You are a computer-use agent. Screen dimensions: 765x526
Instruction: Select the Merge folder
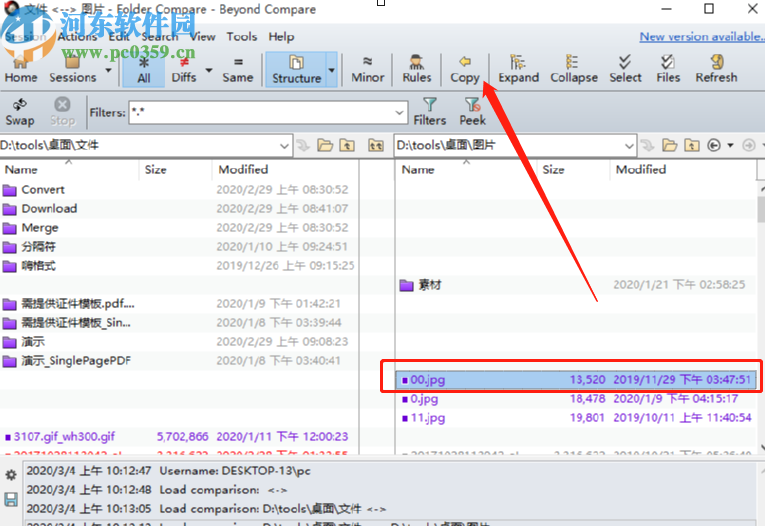pyautogui.click(x=179, y=228)
